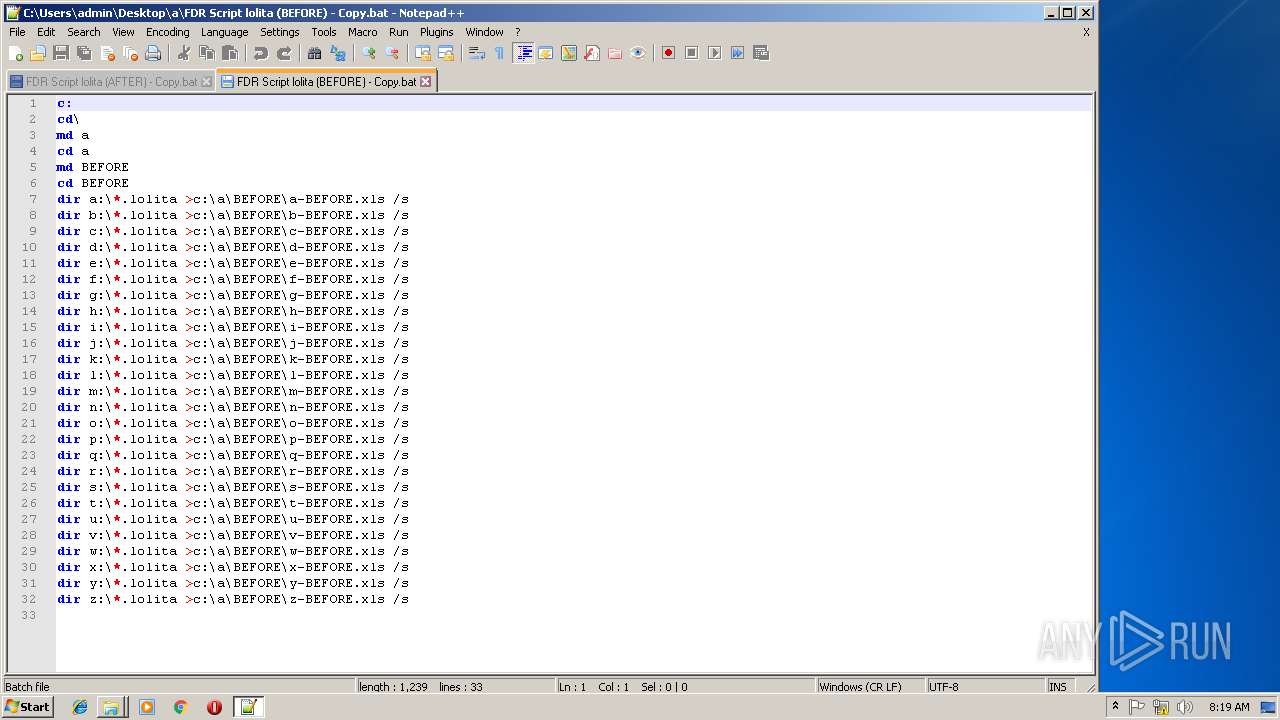The width and height of the screenshot is (1280, 720).
Task: Open Replace dialog from the toolbar
Action: coord(338,53)
